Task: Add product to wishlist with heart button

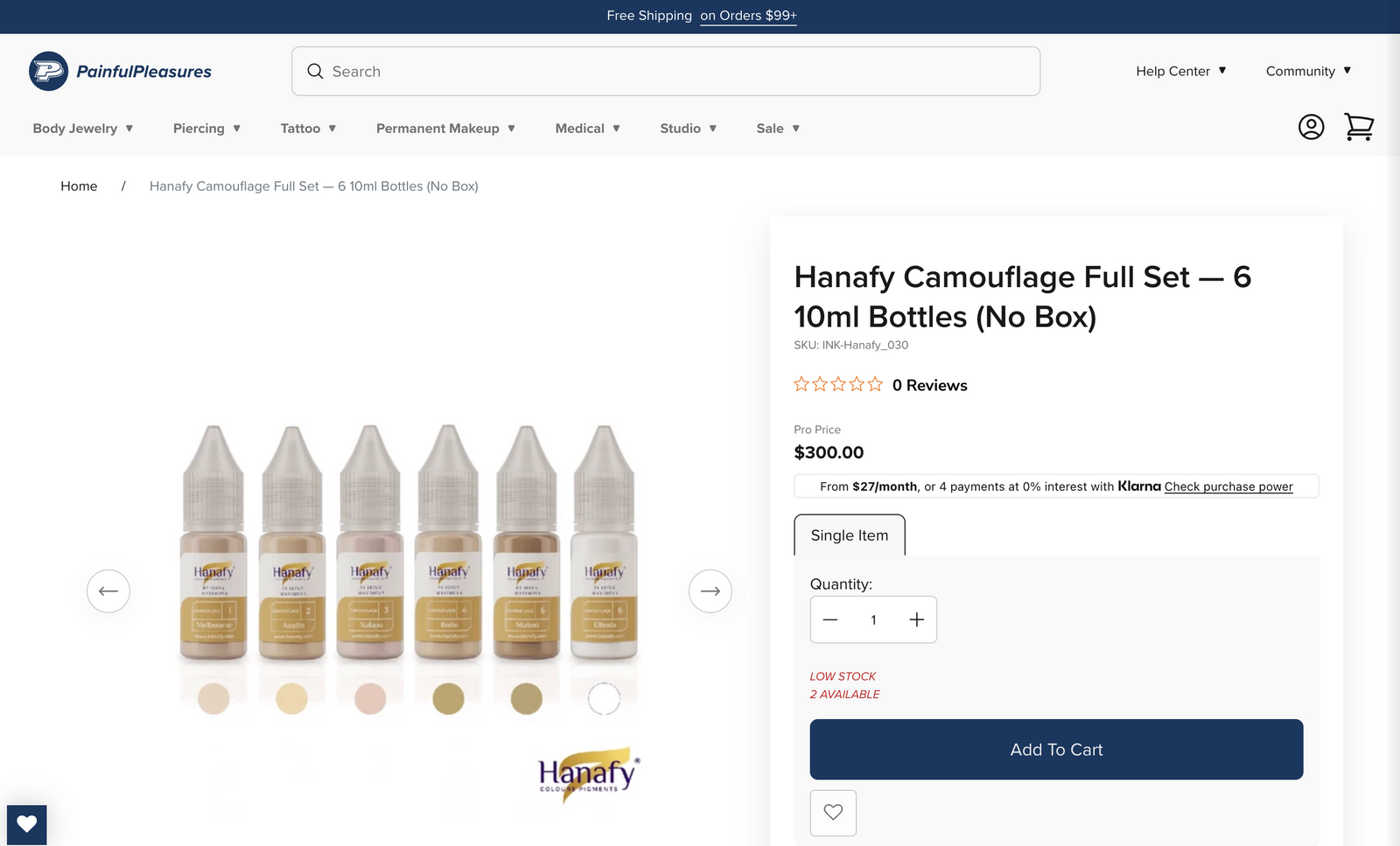Action: (833, 813)
